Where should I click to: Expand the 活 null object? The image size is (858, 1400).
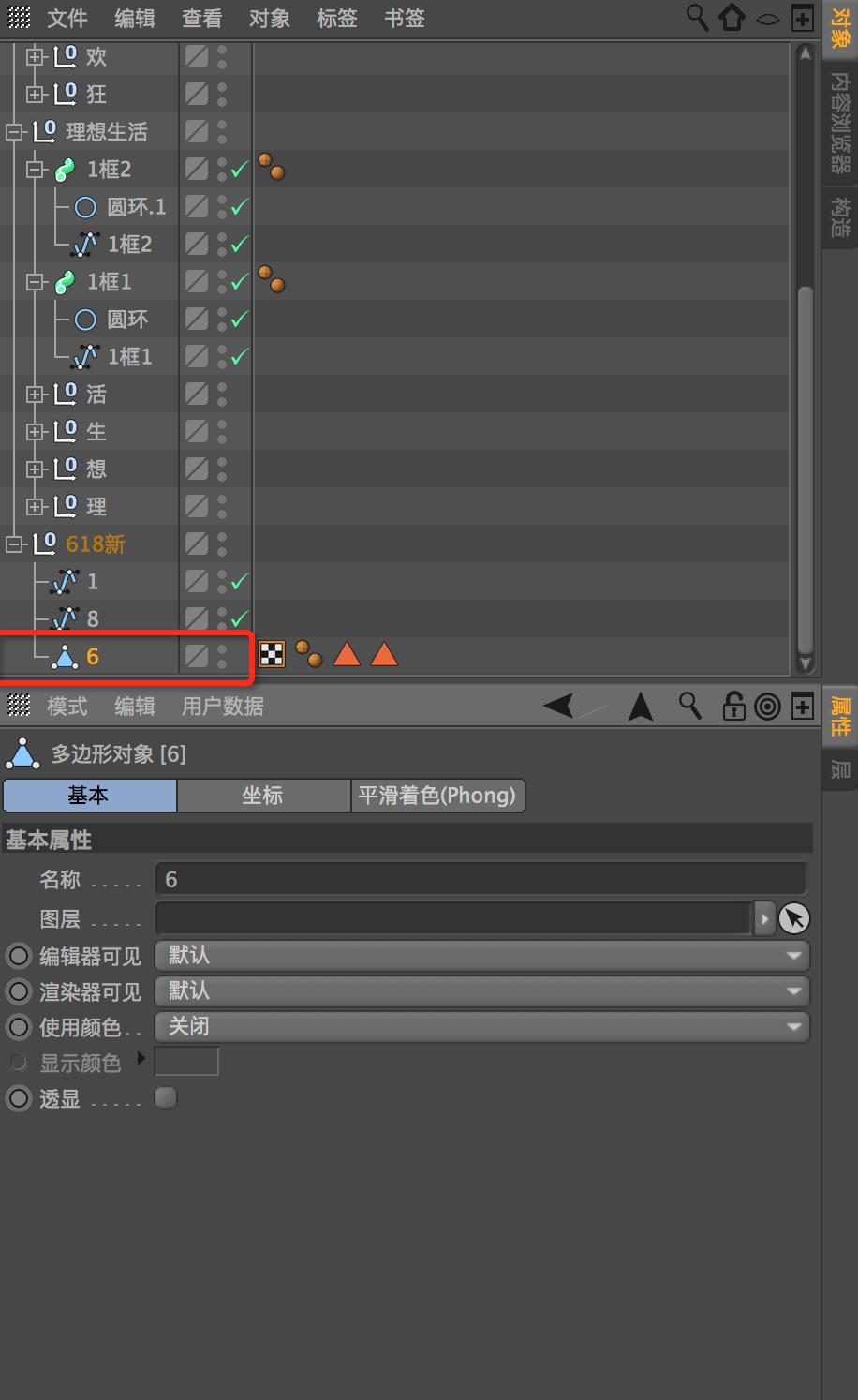tap(36, 395)
